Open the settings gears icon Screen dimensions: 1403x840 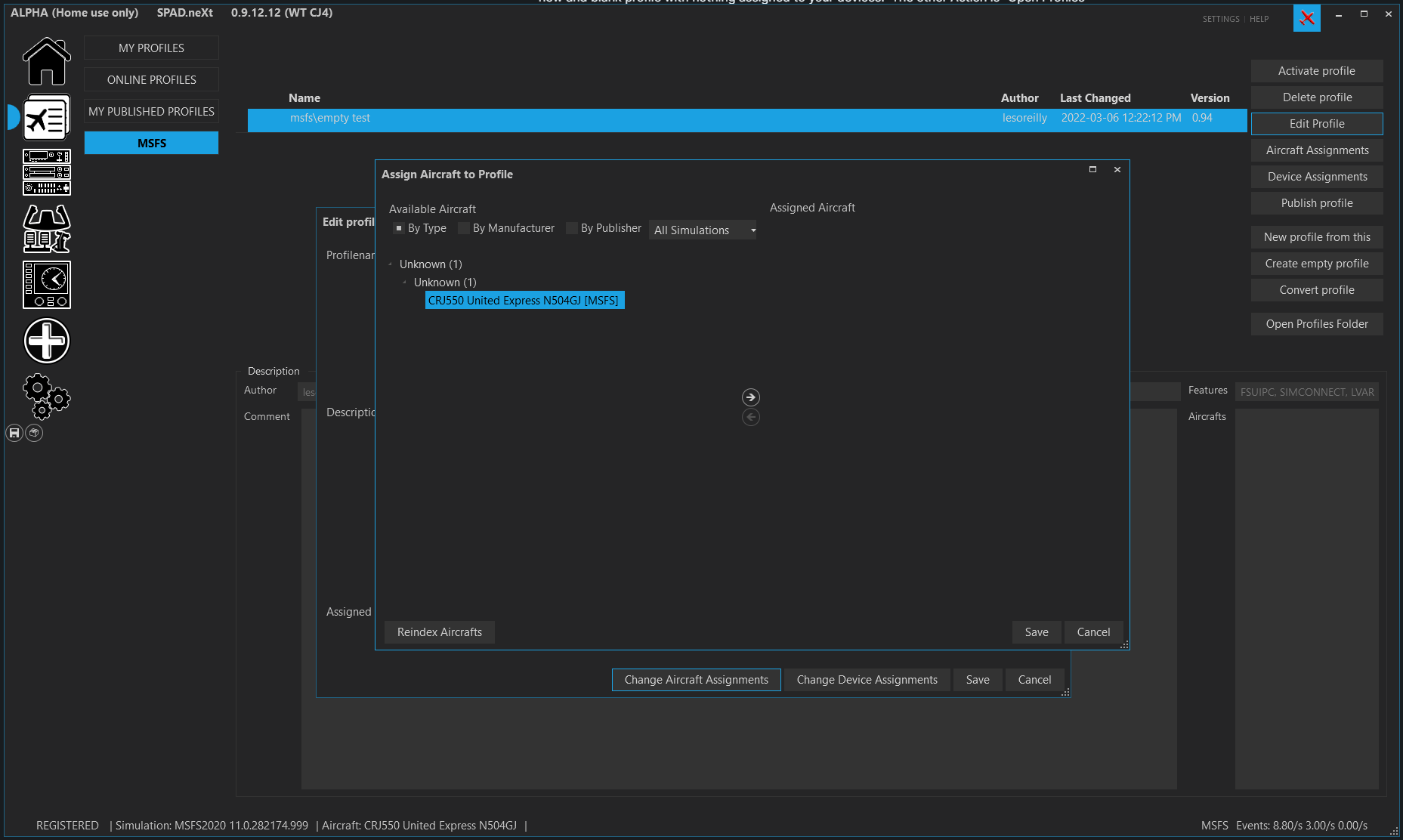point(47,396)
